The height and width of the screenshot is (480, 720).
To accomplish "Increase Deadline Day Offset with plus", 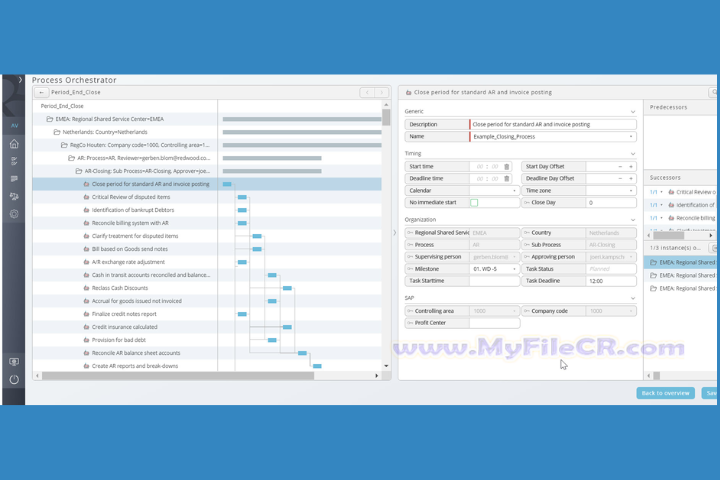I will [x=631, y=179].
